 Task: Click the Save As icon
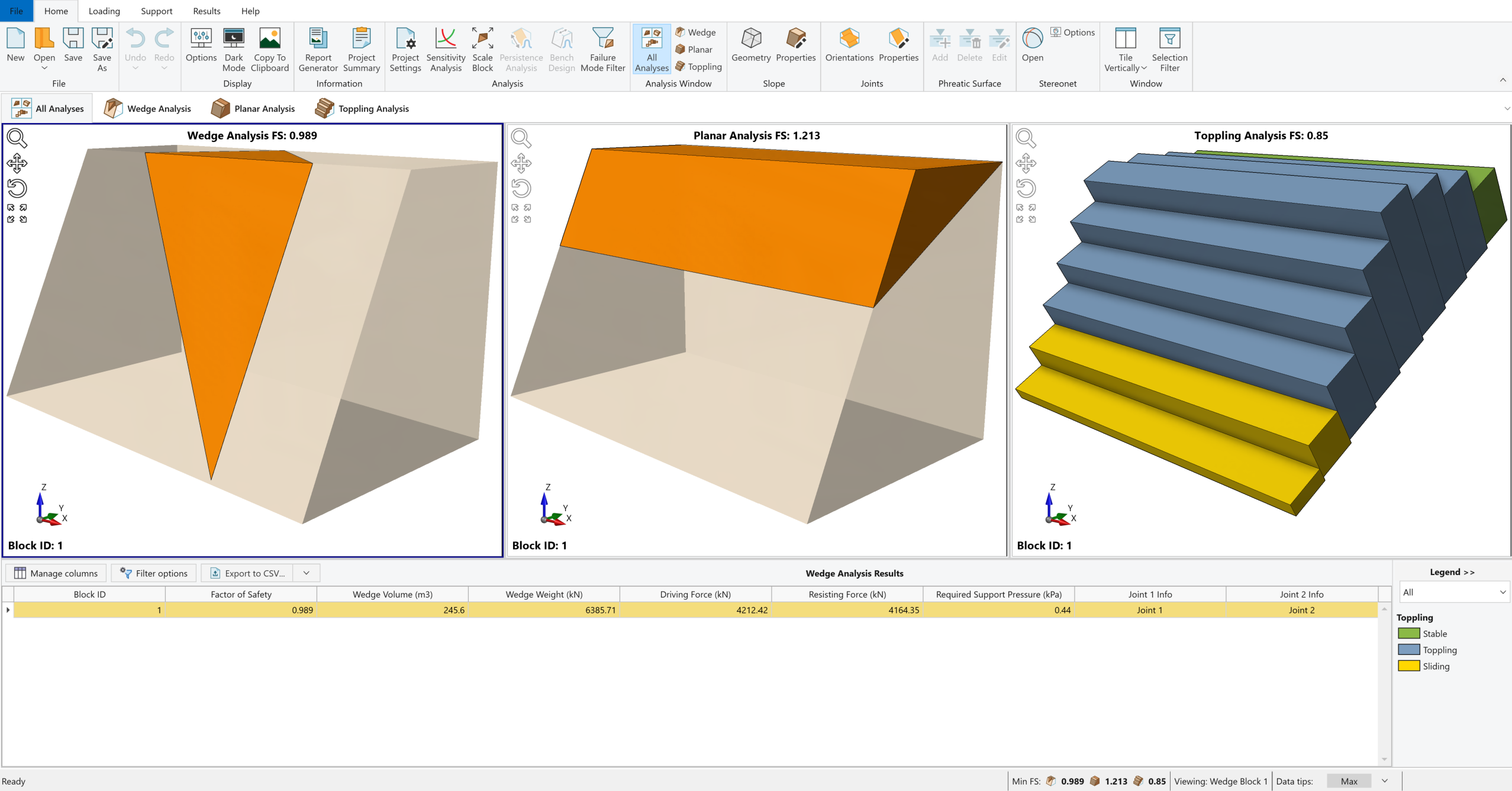point(102,50)
